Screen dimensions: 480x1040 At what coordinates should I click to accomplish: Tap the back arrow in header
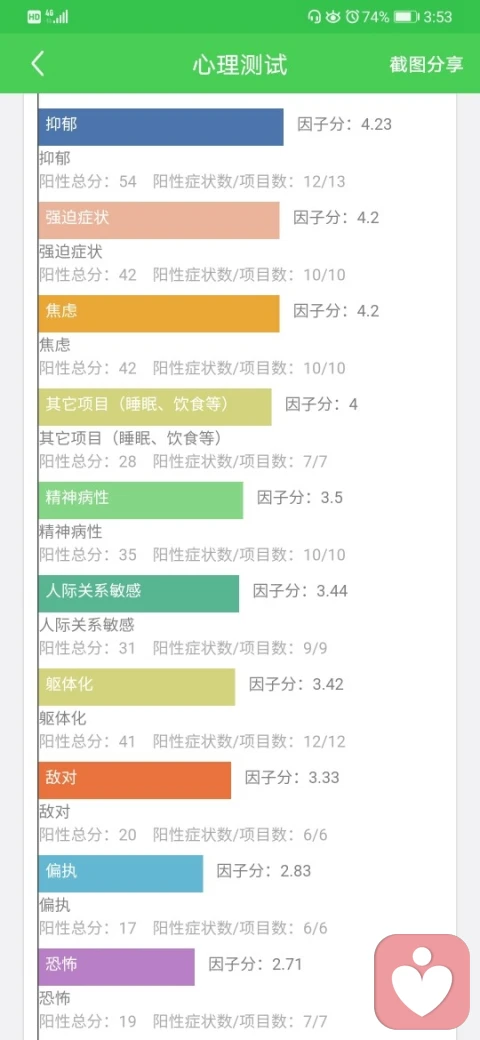pos(38,64)
